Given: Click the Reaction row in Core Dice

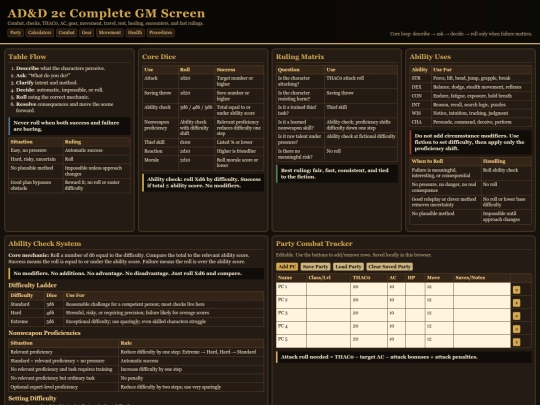Looking at the screenshot, I should pyautogui.click(x=203, y=151).
